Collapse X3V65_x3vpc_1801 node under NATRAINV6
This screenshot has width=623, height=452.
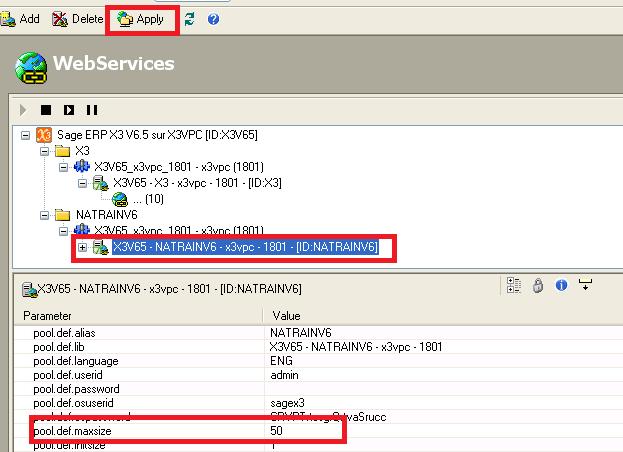64,231
